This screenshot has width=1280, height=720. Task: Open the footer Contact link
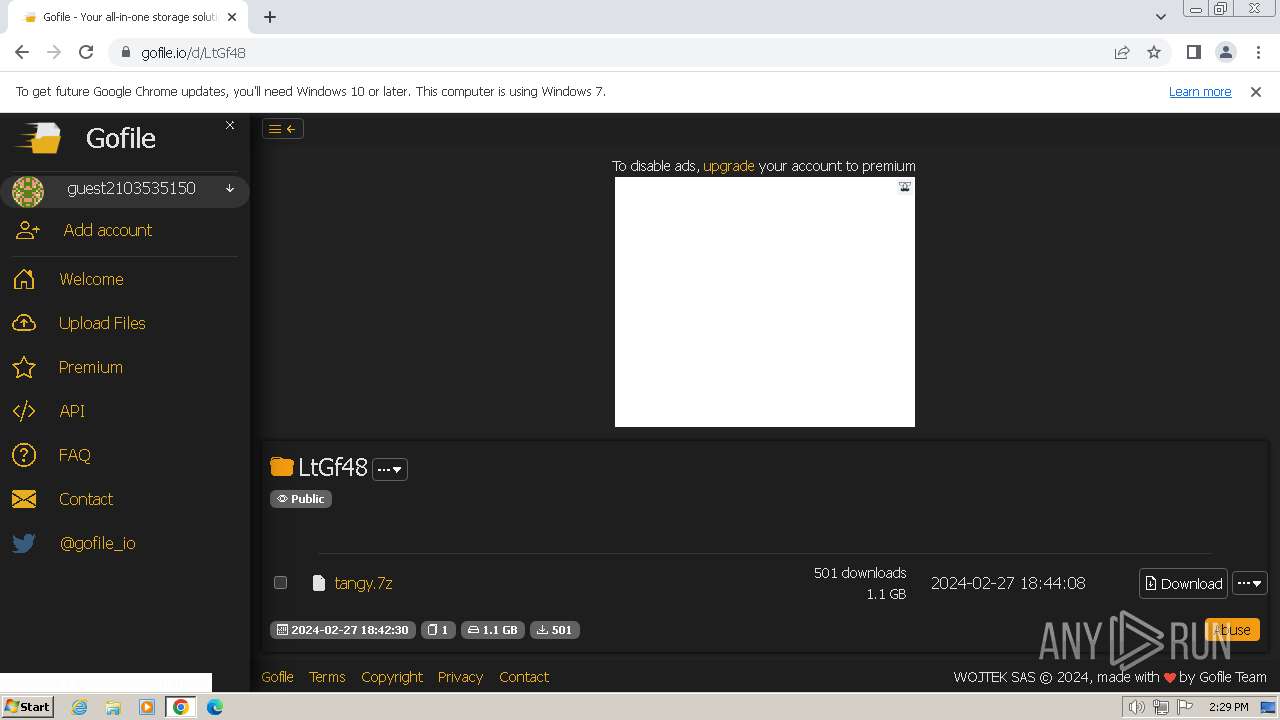coord(524,677)
